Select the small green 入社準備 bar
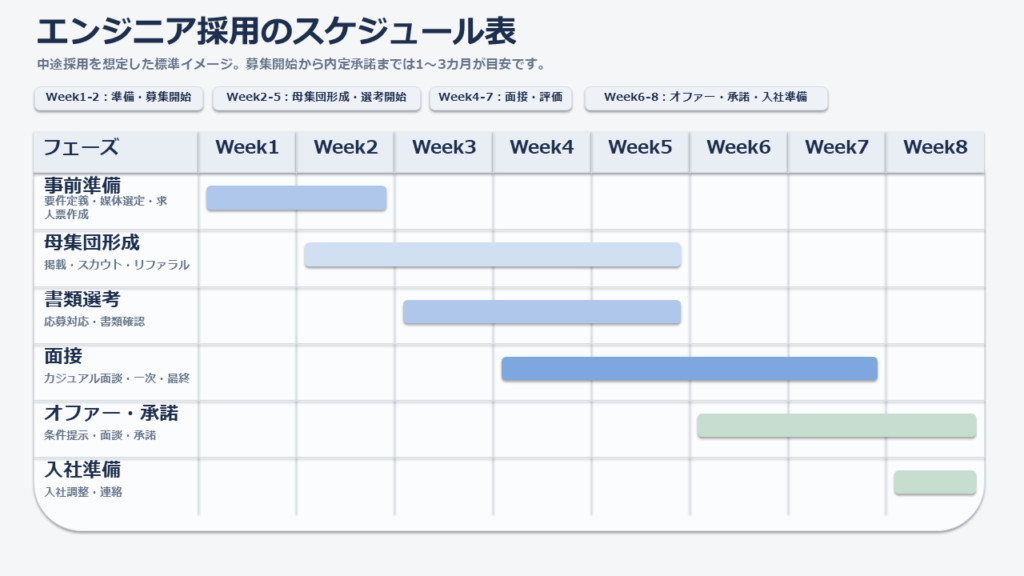The image size is (1024, 576). coord(934,483)
